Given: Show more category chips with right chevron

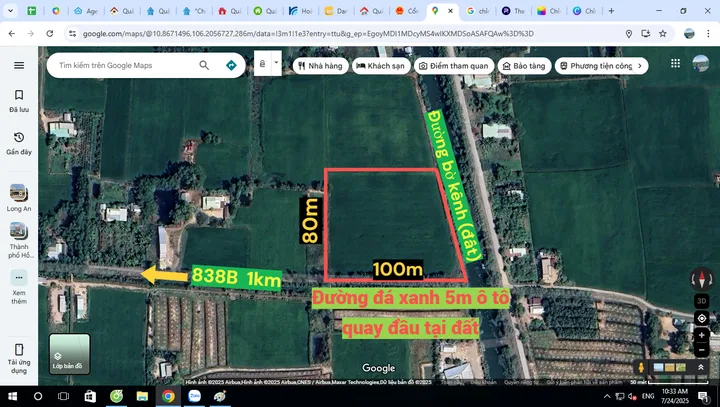Looking at the screenshot, I should pyautogui.click(x=640, y=66).
